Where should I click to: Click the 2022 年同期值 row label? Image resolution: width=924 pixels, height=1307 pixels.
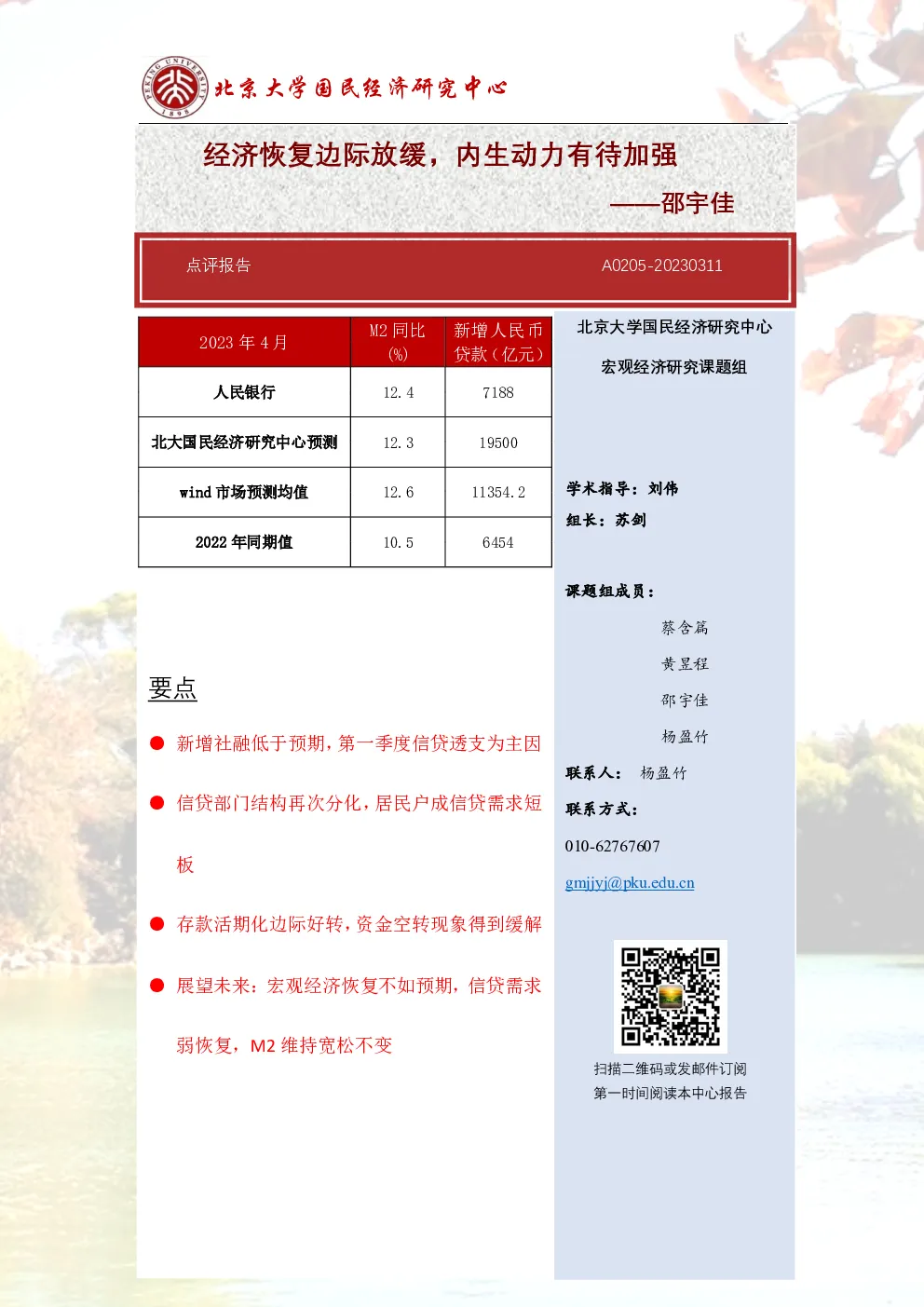point(244,542)
